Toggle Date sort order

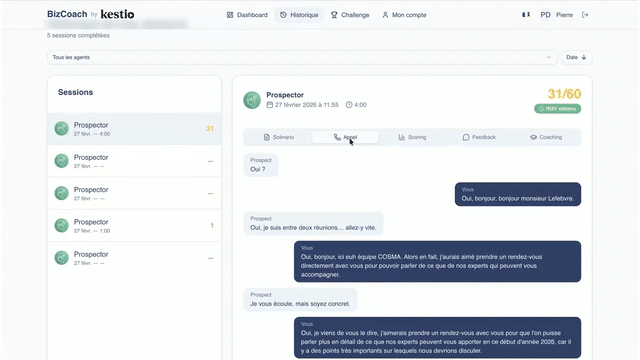click(576, 58)
